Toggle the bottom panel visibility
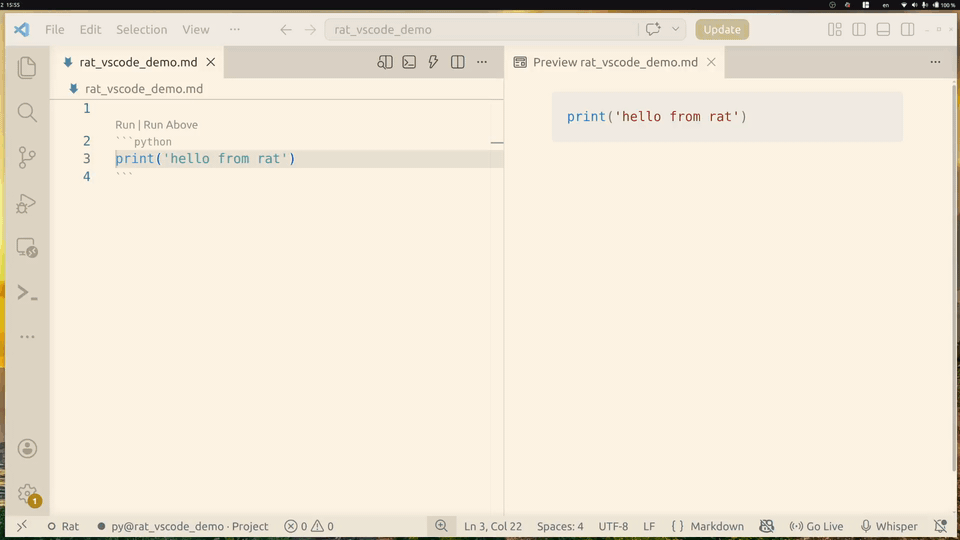 click(x=883, y=29)
